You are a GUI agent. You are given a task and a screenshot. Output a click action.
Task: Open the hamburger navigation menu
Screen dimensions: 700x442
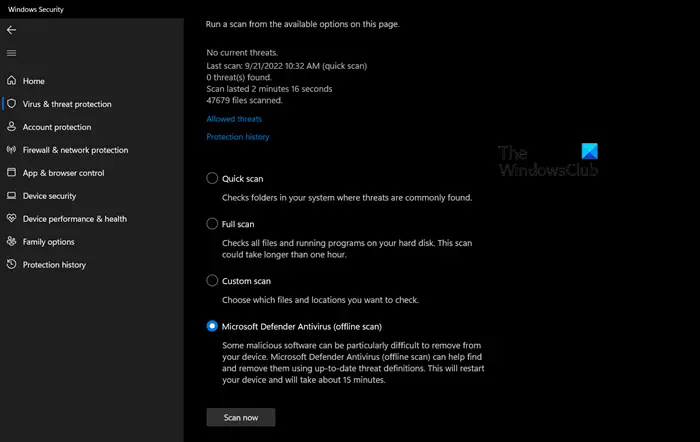(x=12, y=53)
